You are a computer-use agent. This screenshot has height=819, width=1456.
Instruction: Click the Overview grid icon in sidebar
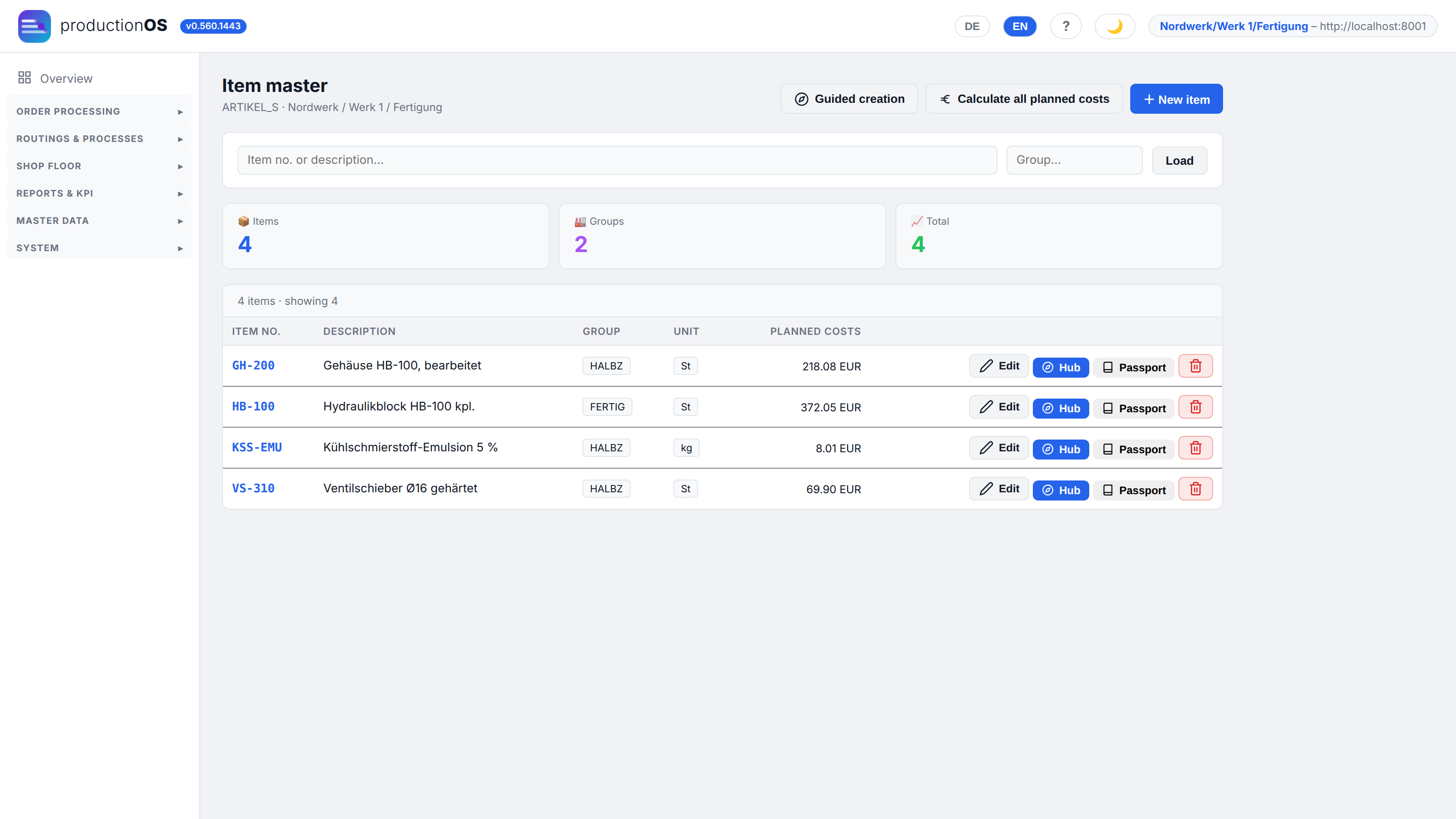tap(24, 78)
